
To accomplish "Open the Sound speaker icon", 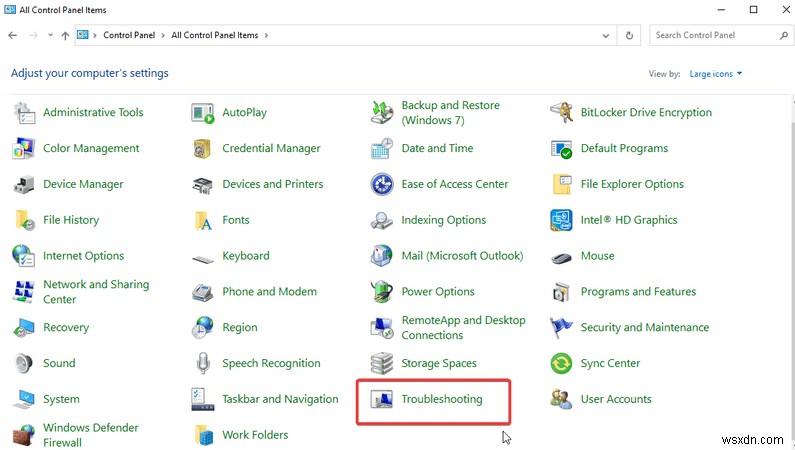I will click(x=23, y=363).
